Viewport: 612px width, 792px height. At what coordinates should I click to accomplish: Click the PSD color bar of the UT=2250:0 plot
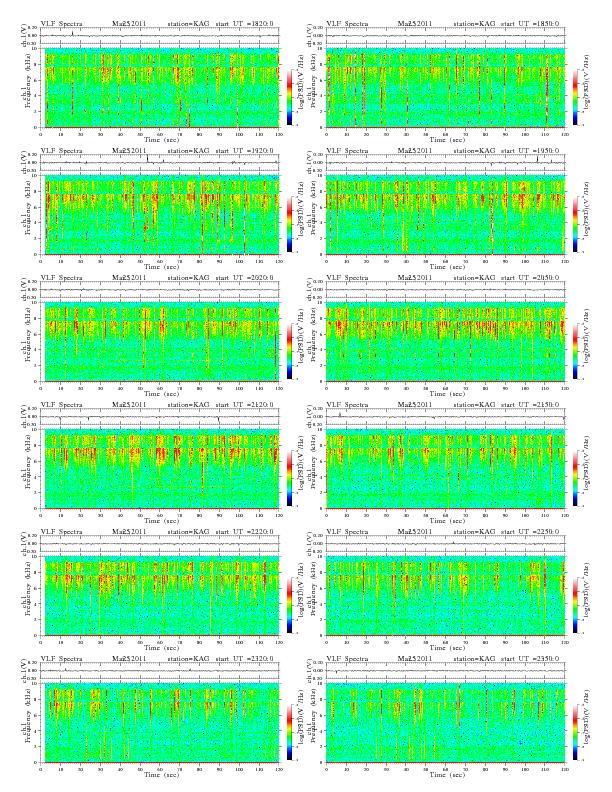point(575,606)
